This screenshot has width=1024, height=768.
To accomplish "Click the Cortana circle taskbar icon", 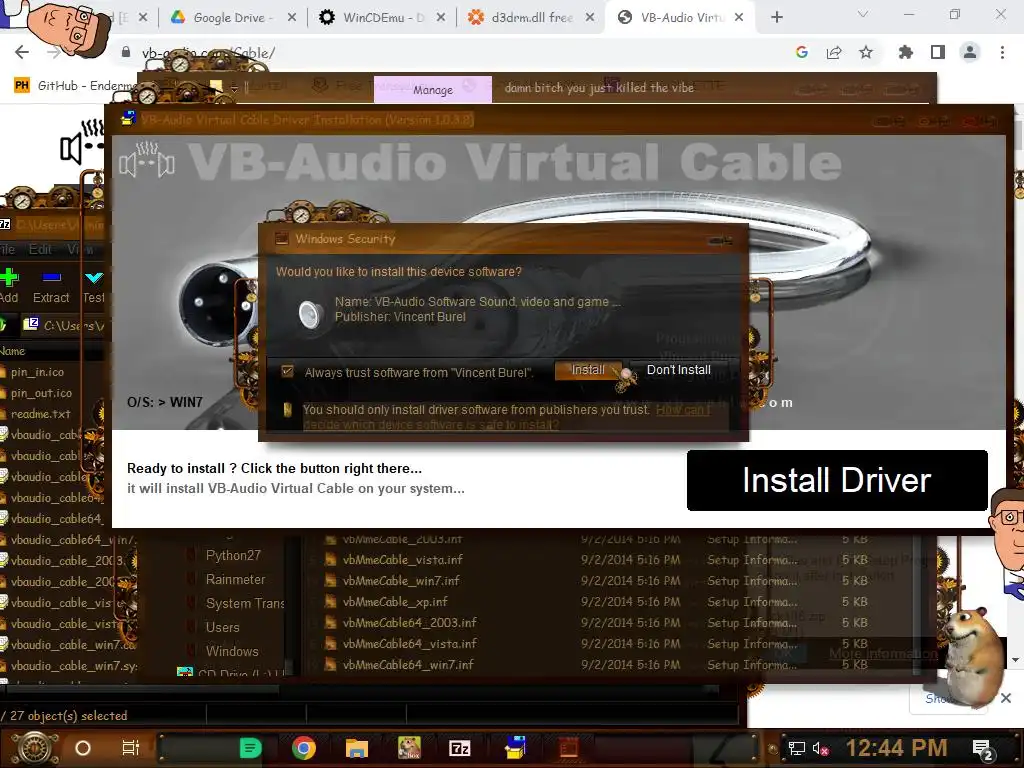I will 82,748.
